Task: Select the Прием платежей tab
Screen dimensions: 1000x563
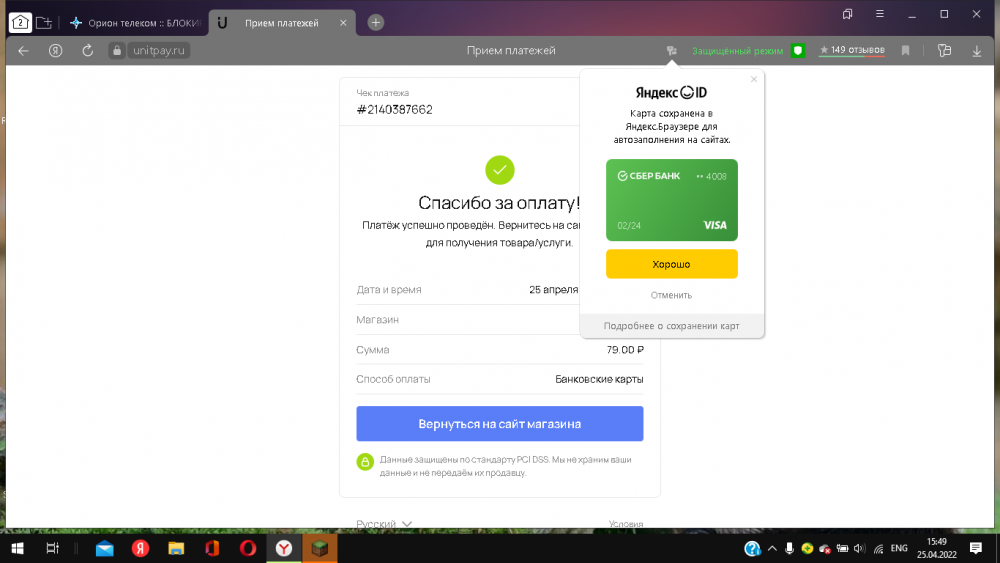Action: 281,23
